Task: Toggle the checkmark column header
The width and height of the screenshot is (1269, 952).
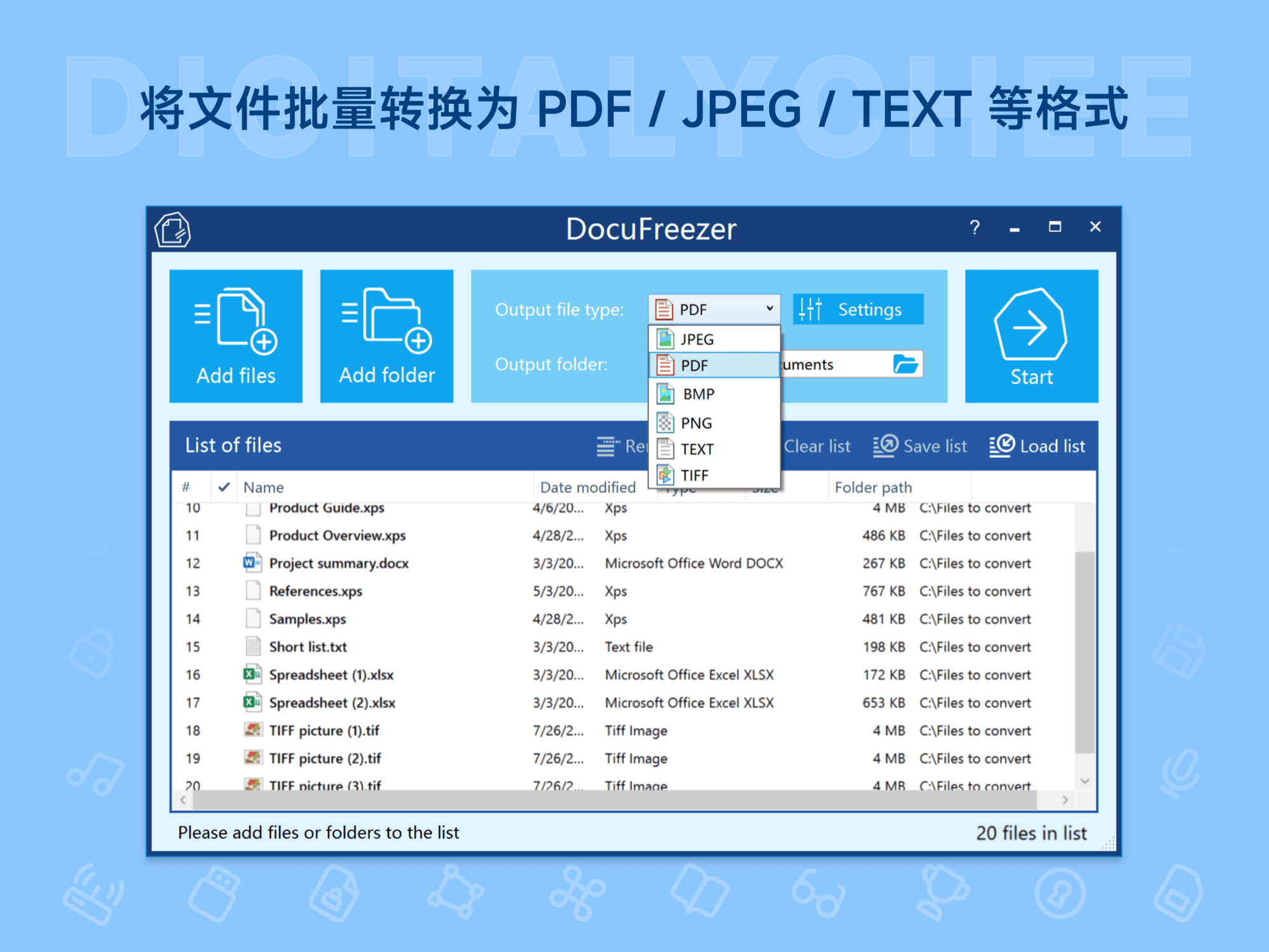Action: pyautogui.click(x=223, y=487)
